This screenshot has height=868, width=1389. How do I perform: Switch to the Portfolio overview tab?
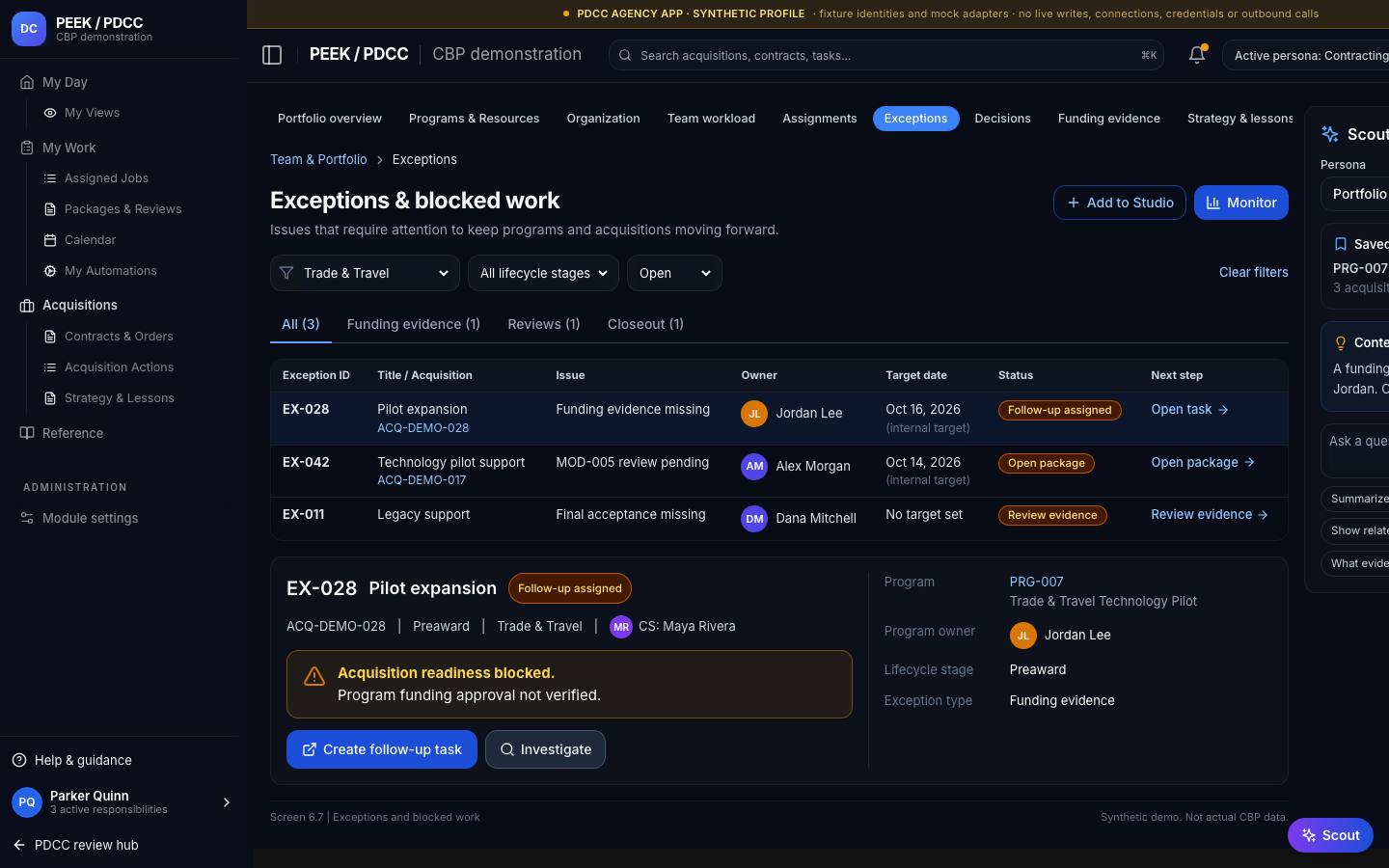330,119
